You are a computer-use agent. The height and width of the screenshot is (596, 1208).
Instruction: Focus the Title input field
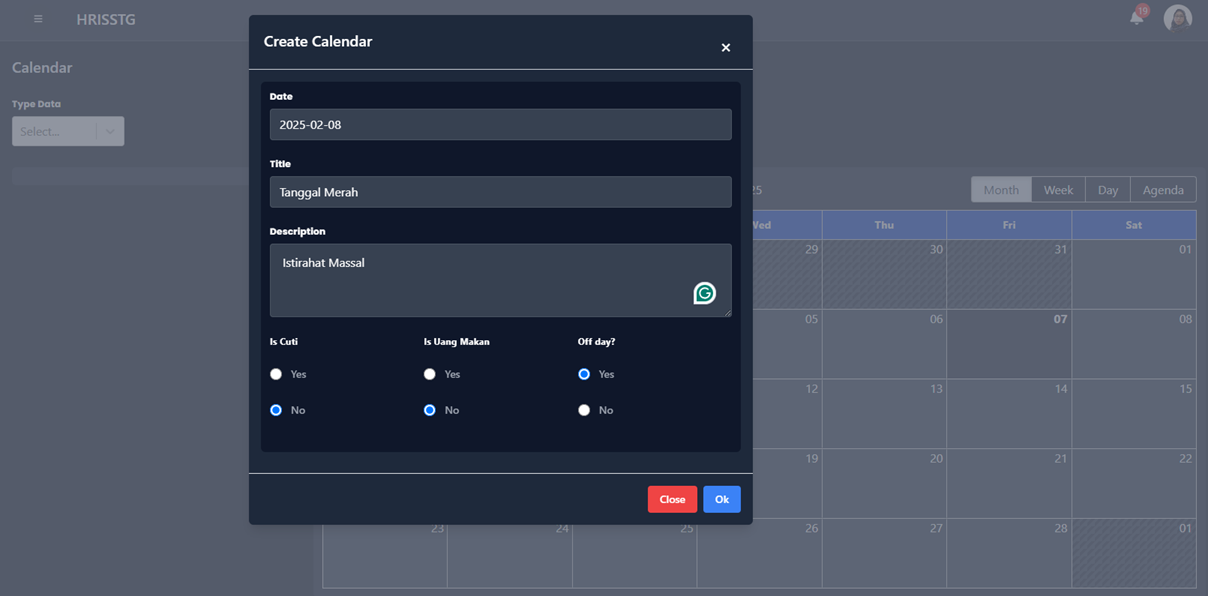(500, 192)
